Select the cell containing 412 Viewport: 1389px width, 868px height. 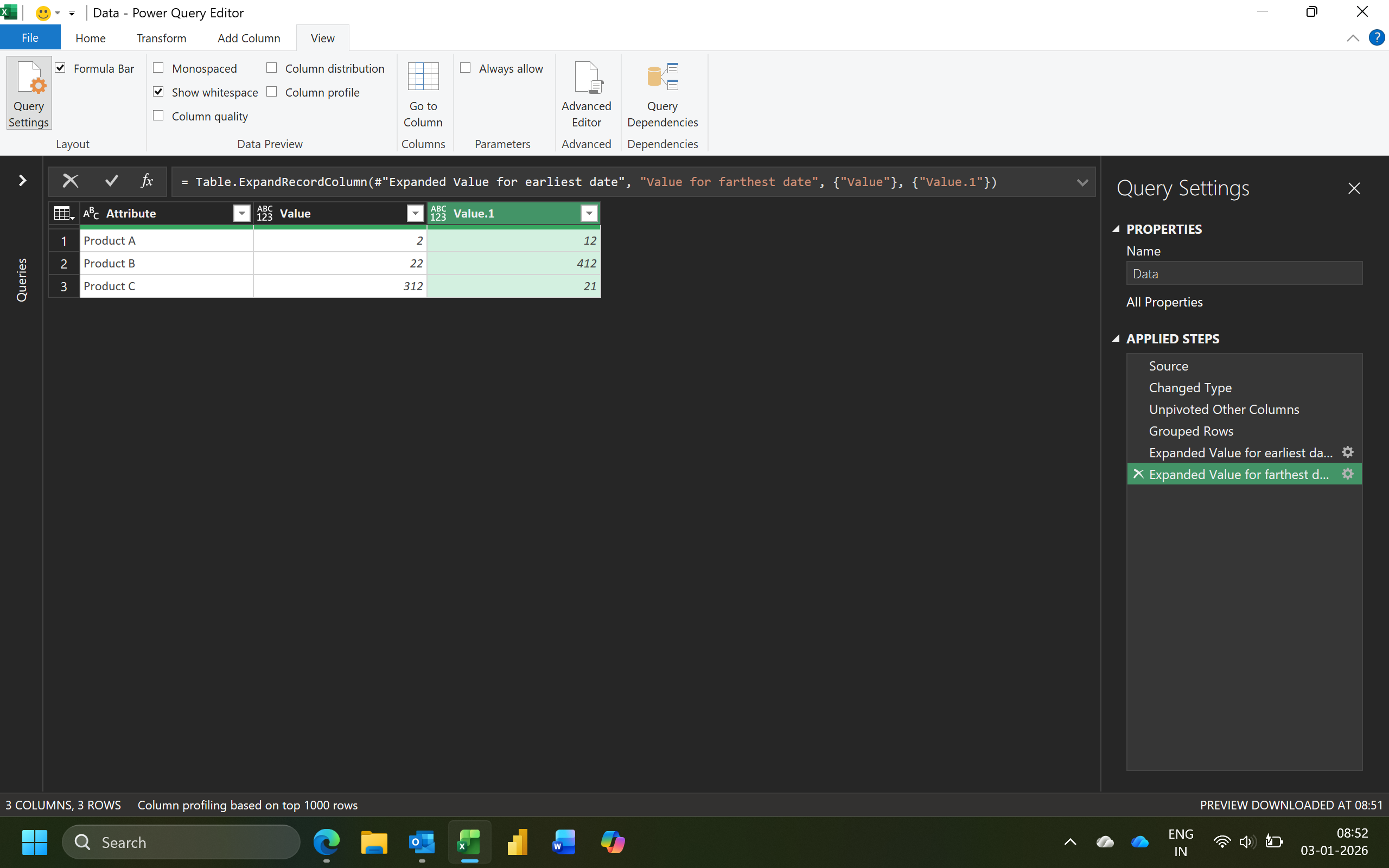point(514,264)
